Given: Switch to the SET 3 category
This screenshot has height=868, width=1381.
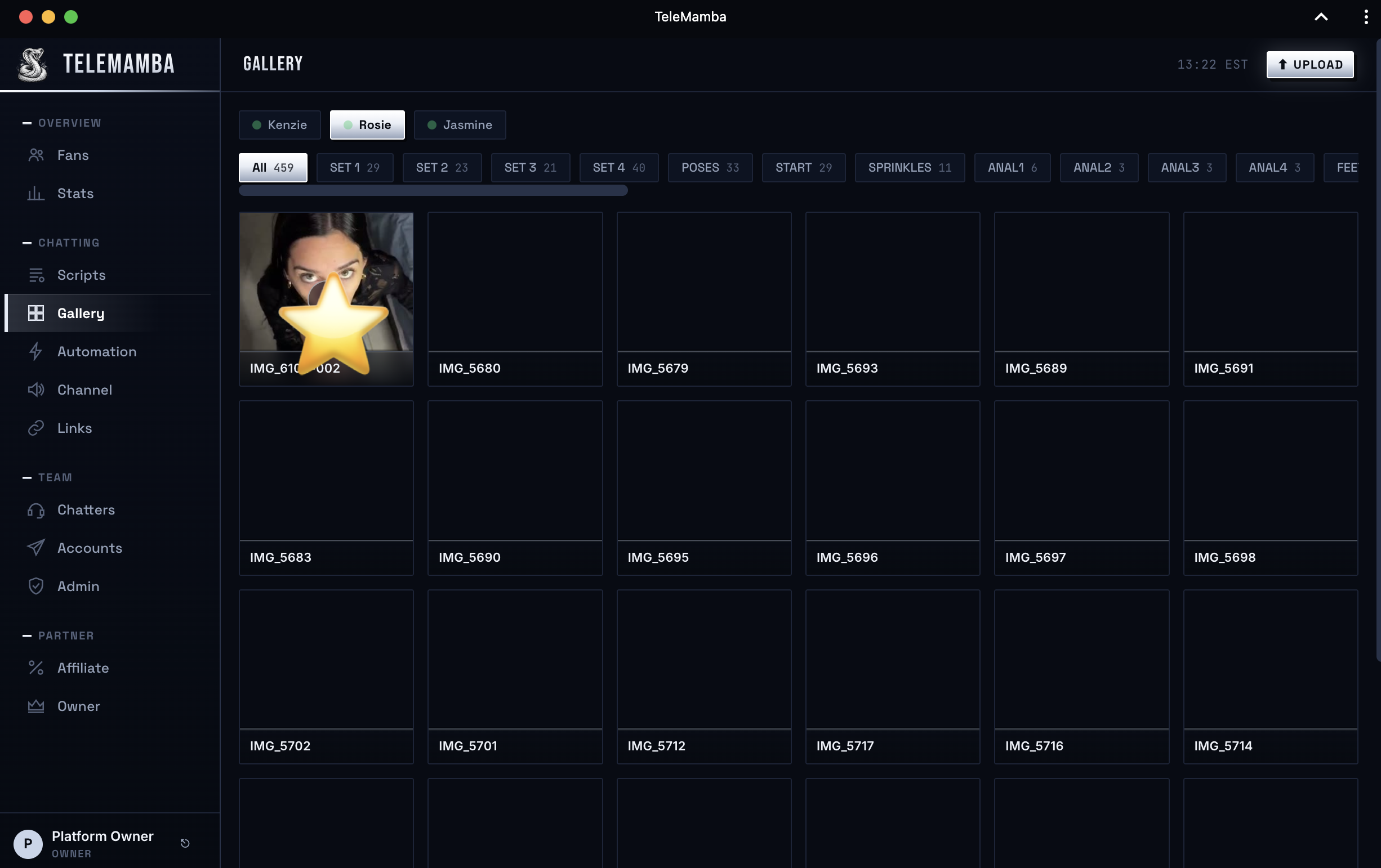Looking at the screenshot, I should (x=531, y=168).
